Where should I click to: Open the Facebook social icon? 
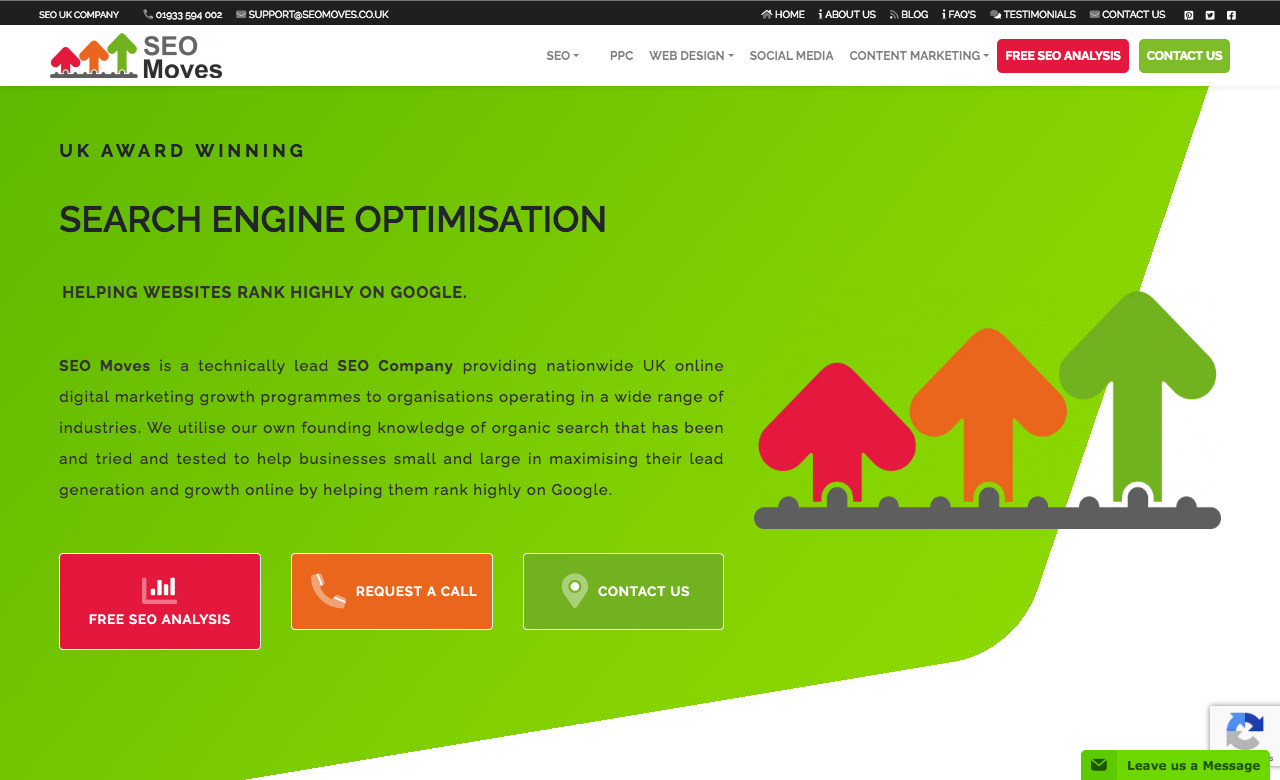tap(1231, 15)
